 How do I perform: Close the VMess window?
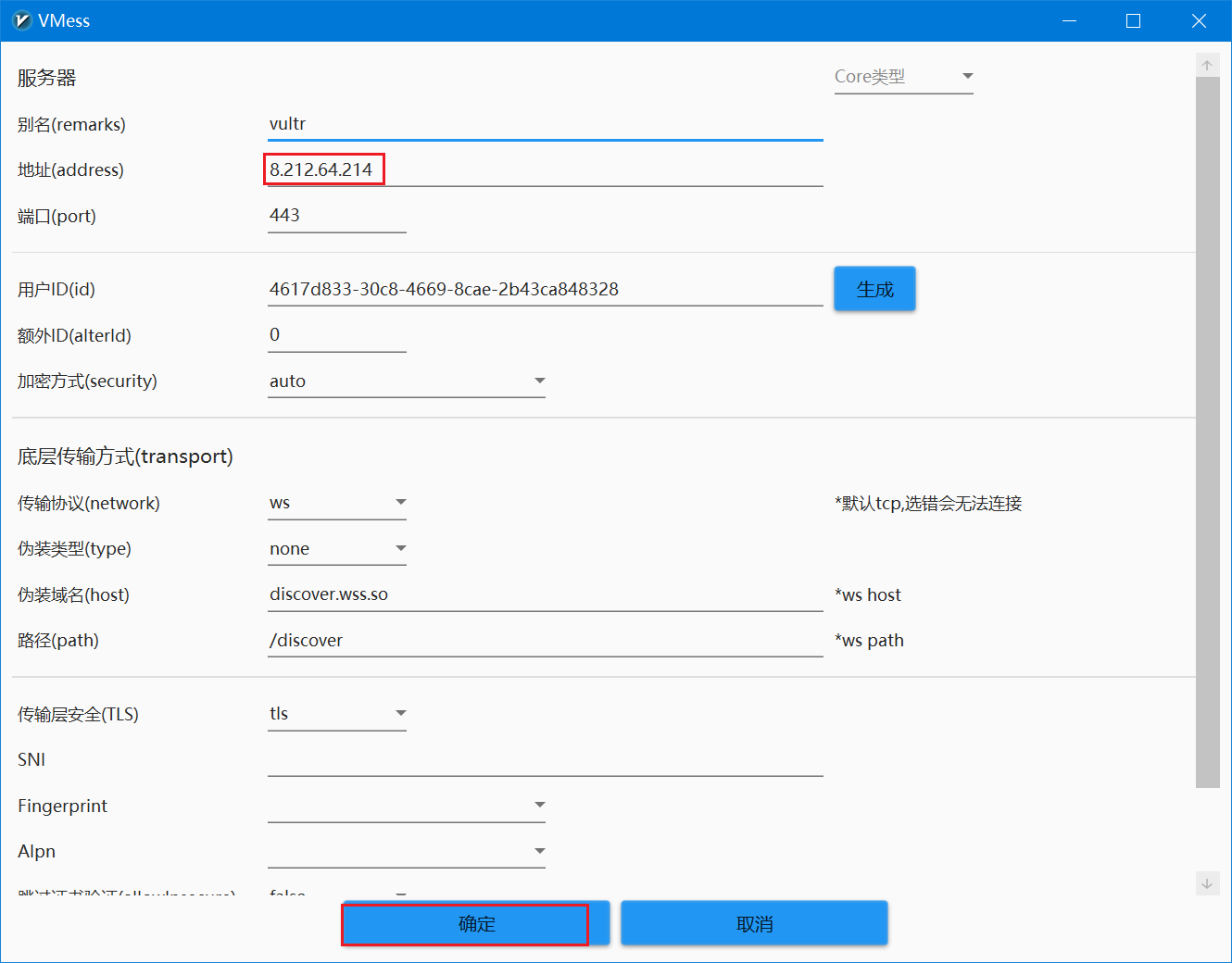pyautogui.click(x=1199, y=20)
